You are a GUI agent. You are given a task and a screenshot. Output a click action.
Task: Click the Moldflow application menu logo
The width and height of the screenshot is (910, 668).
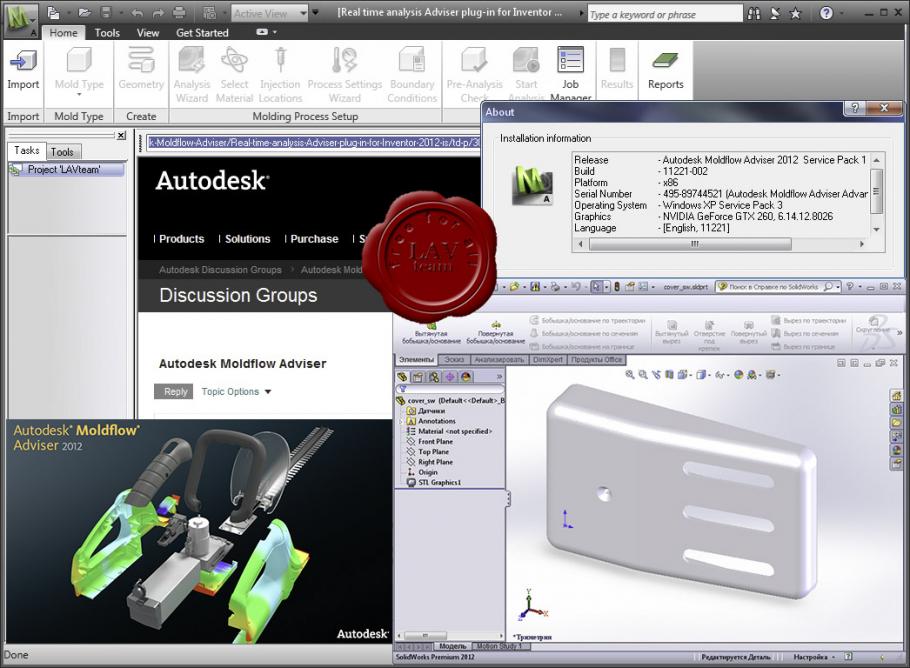click(19, 16)
